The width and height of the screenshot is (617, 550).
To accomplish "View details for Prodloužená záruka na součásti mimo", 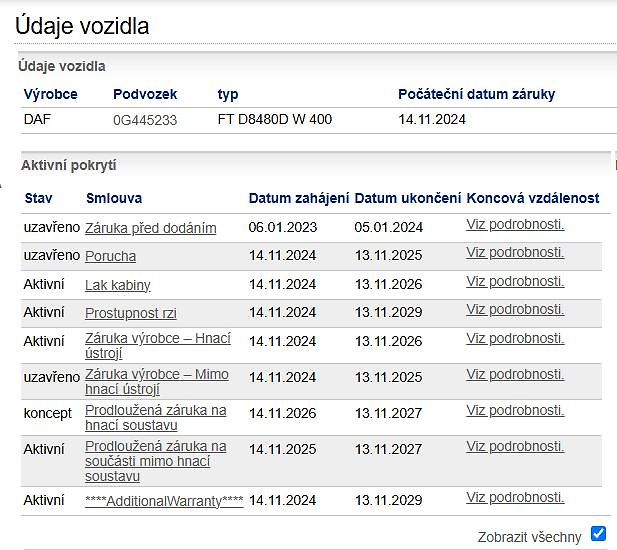I will [x=515, y=446].
